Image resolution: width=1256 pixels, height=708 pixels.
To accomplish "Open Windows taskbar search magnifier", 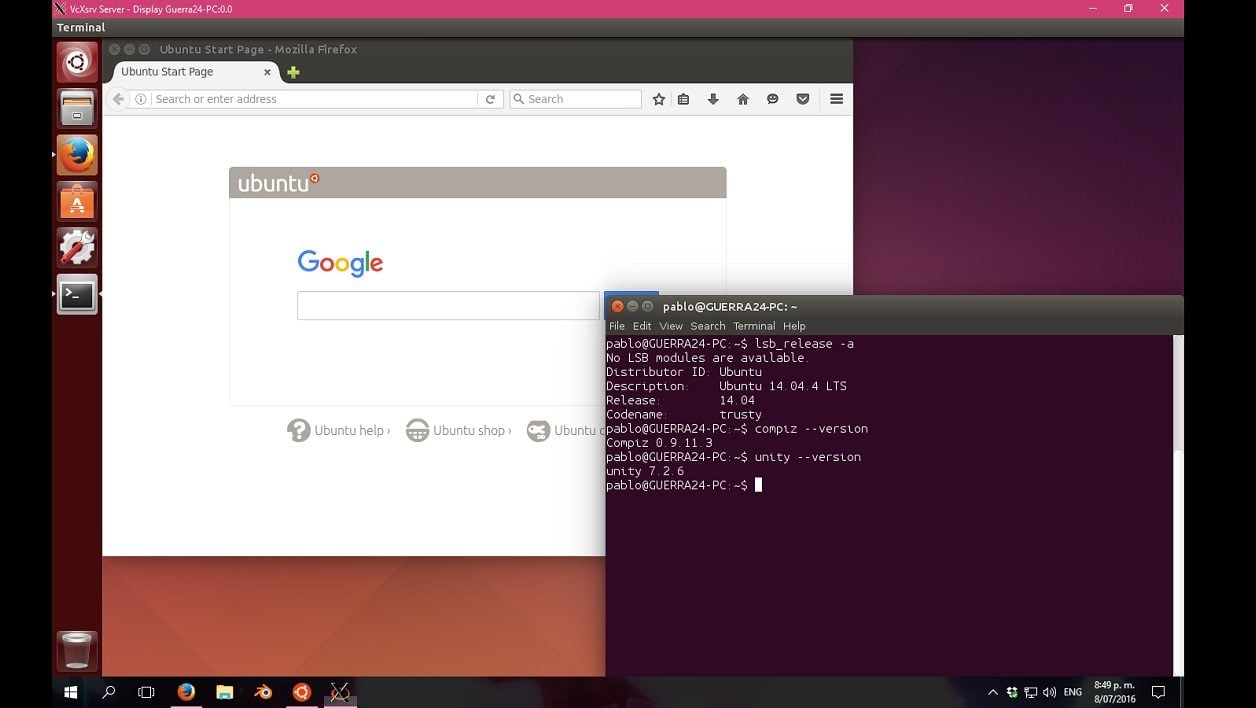I will 109,692.
